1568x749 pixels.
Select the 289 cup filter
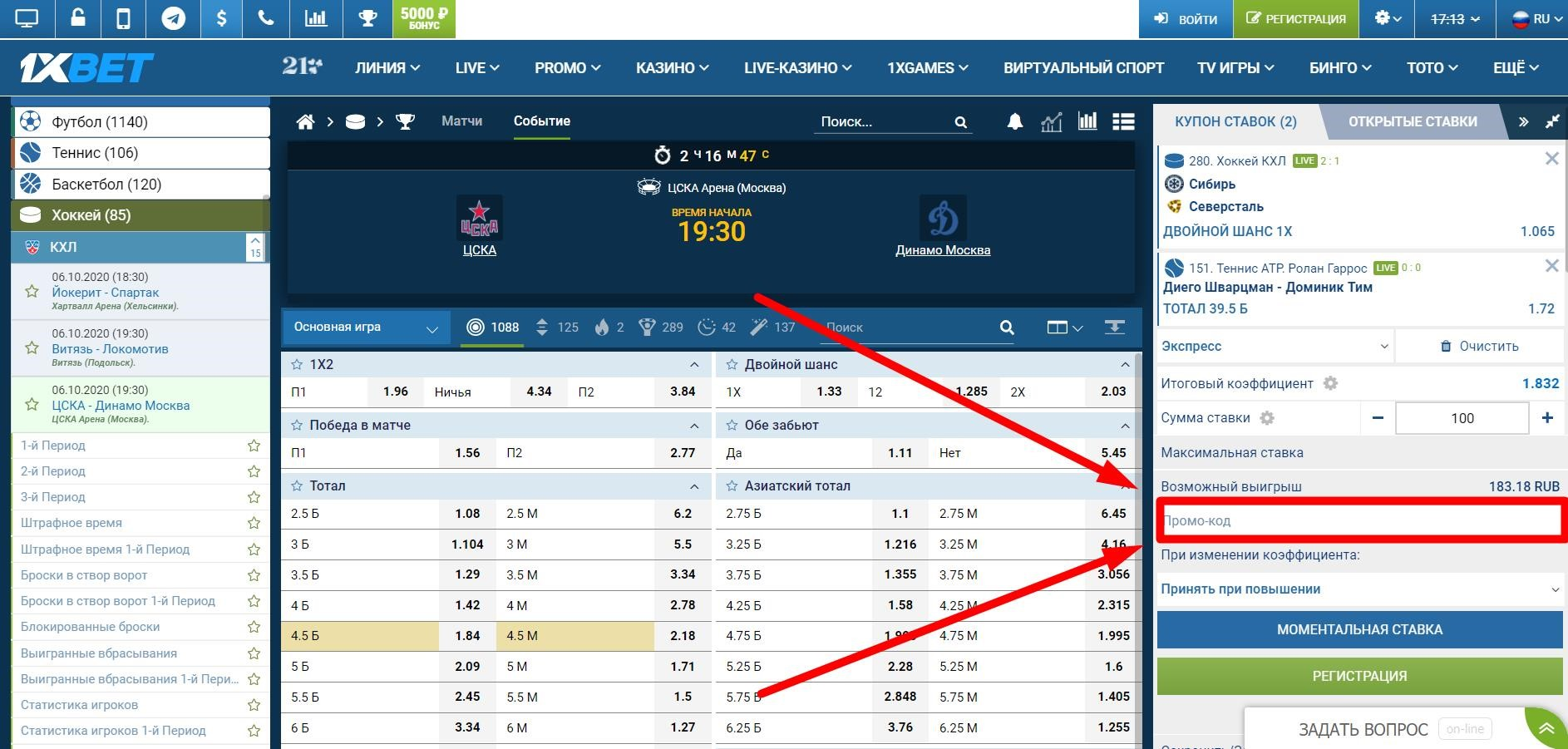(x=661, y=328)
